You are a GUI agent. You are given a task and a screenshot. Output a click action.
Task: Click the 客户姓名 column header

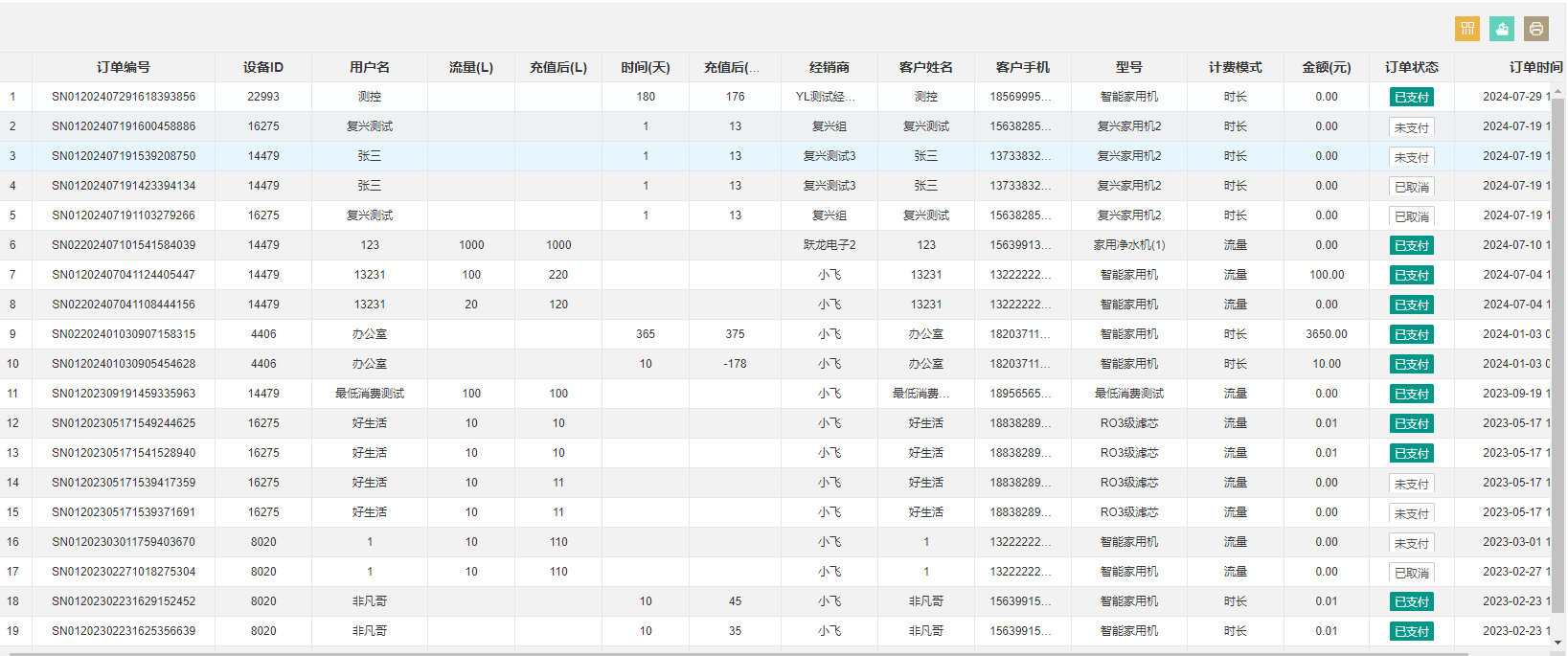tap(926, 67)
